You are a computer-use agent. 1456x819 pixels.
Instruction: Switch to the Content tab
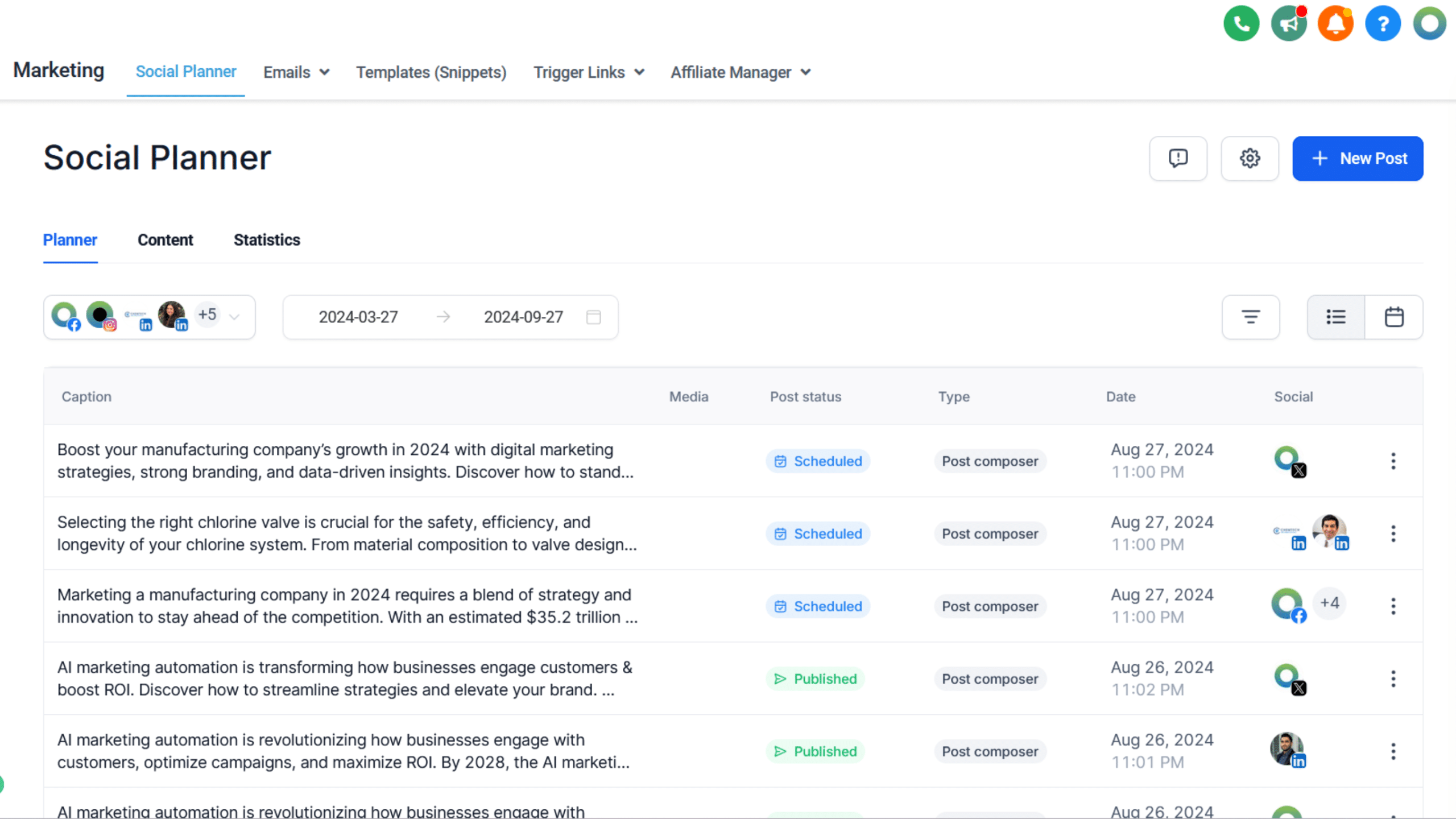(165, 240)
